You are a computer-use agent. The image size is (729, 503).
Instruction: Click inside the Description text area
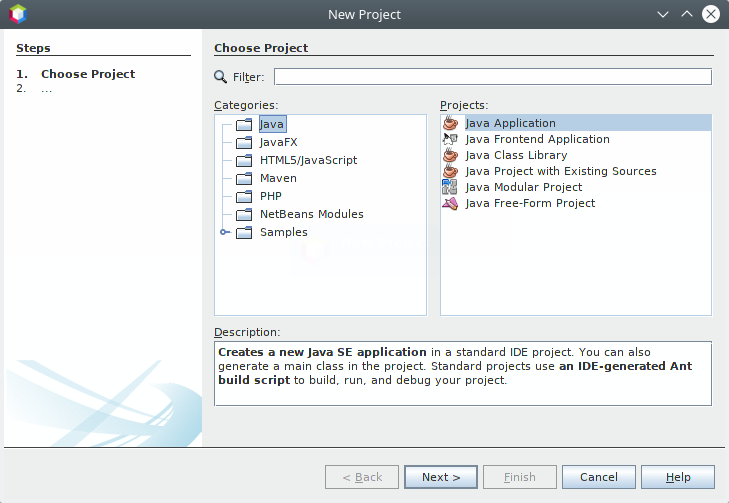pyautogui.click(x=463, y=374)
